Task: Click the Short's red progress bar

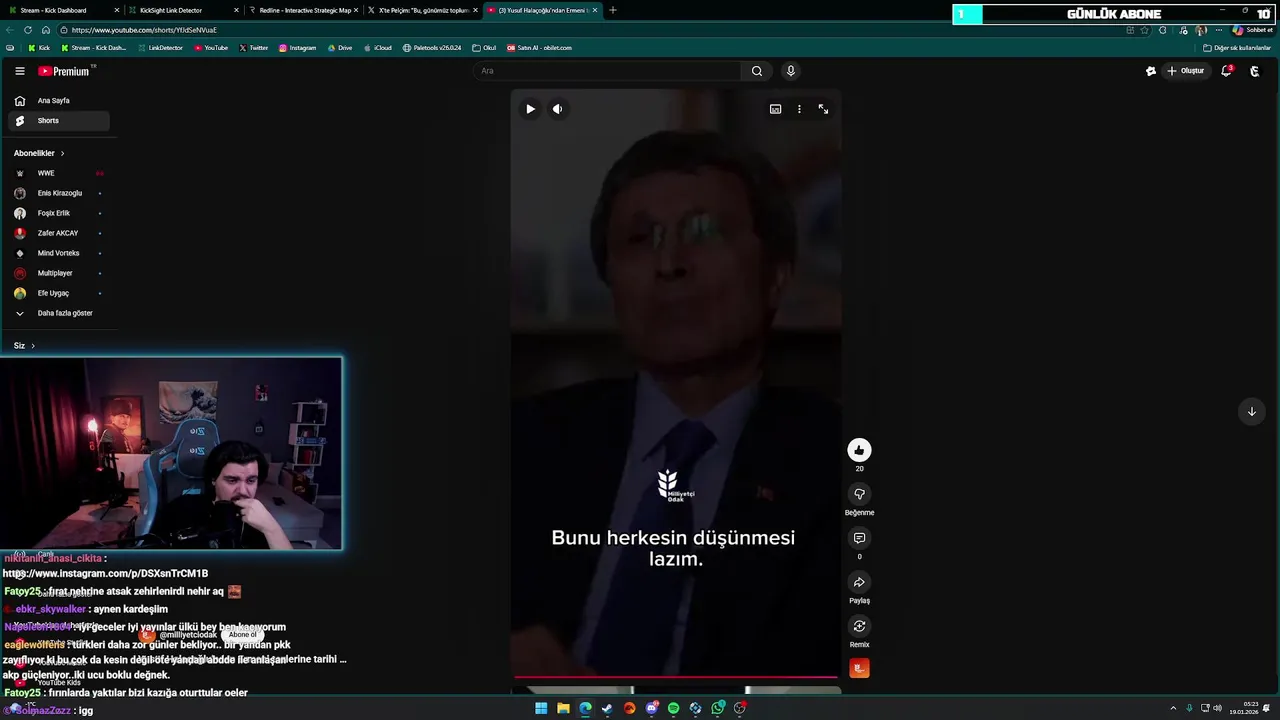Action: (x=676, y=677)
